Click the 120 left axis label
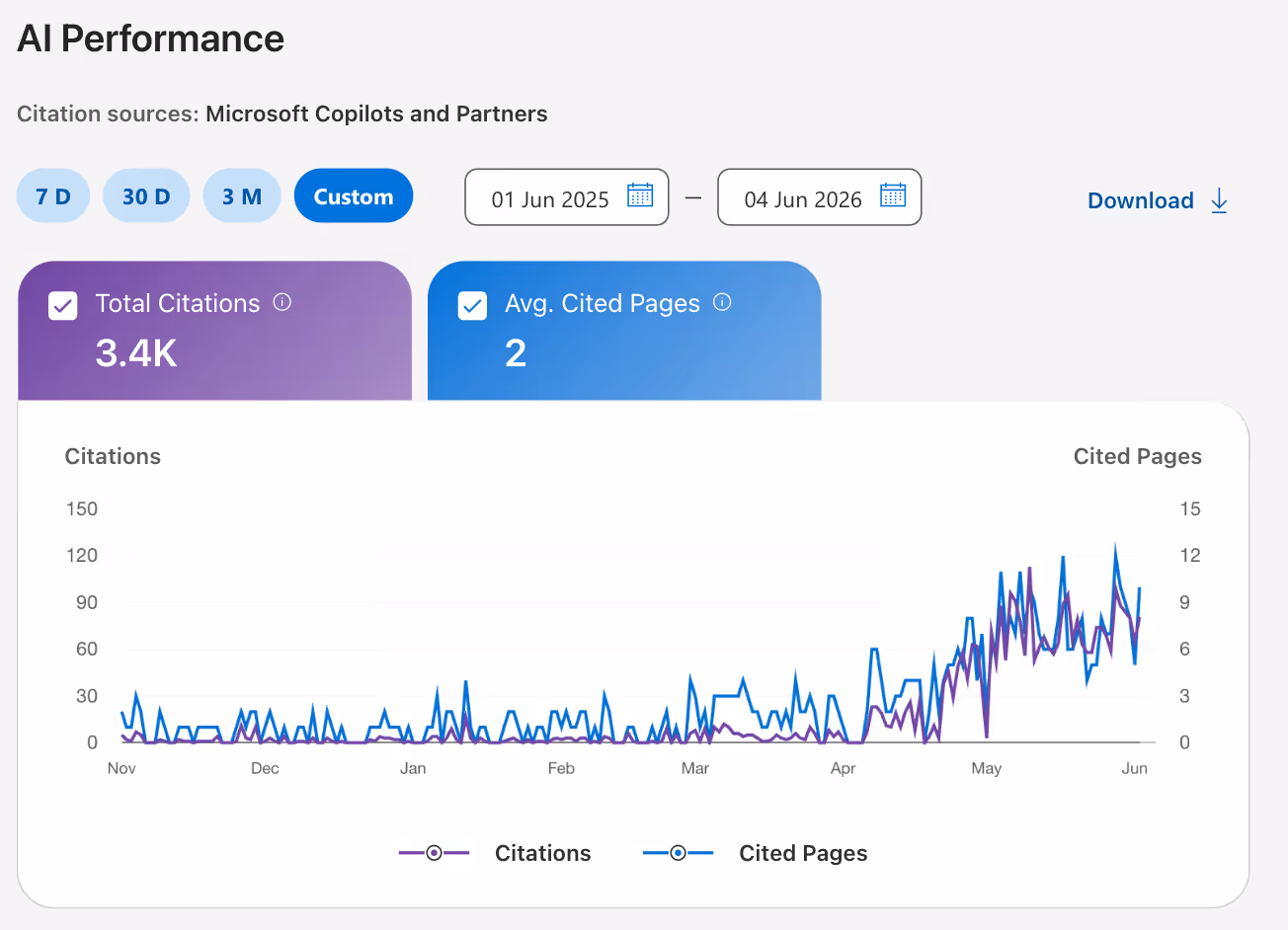The image size is (1288, 930). click(82, 555)
